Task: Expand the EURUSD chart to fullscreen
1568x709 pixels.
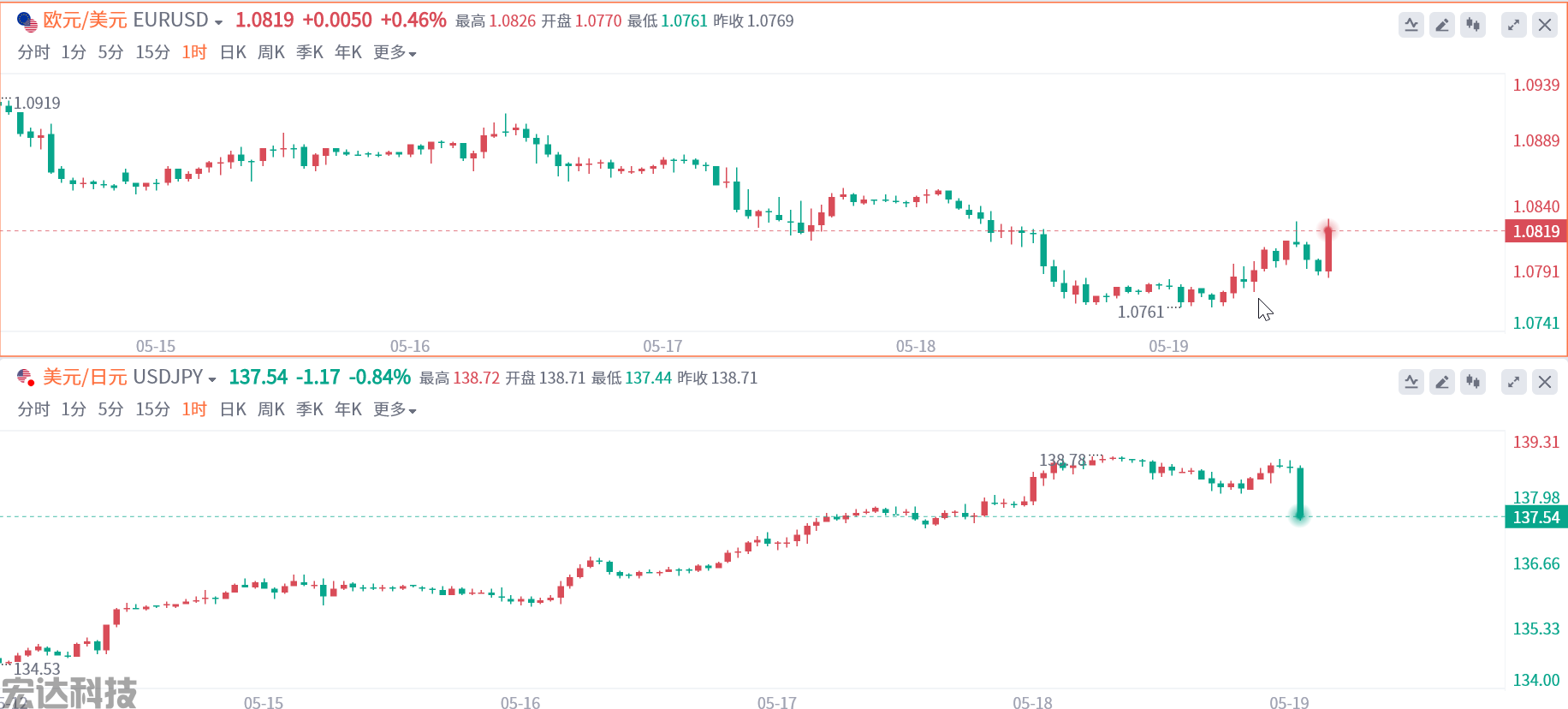Action: click(1514, 25)
